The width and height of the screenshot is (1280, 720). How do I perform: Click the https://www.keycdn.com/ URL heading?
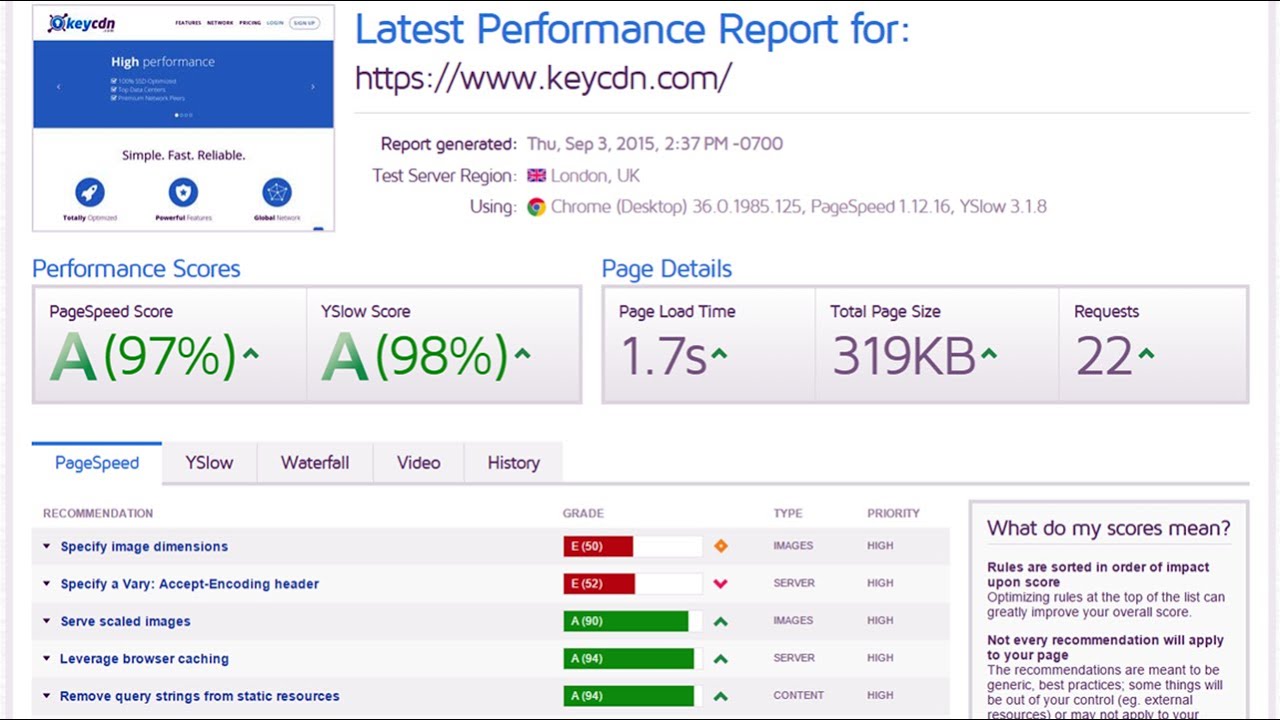coord(543,78)
